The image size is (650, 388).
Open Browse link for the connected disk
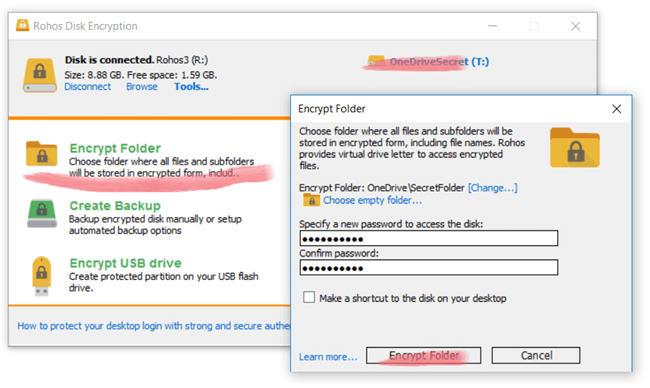click(142, 87)
